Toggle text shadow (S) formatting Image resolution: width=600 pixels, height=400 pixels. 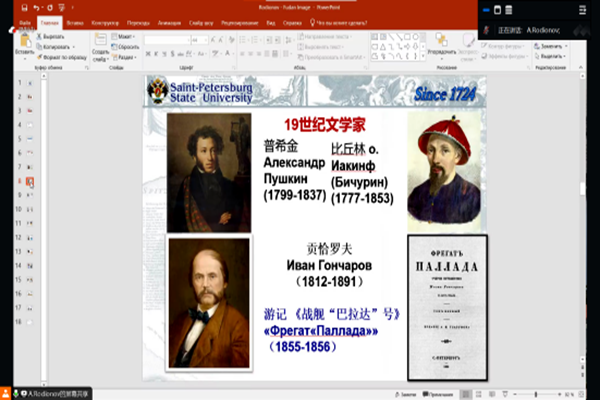172,54
